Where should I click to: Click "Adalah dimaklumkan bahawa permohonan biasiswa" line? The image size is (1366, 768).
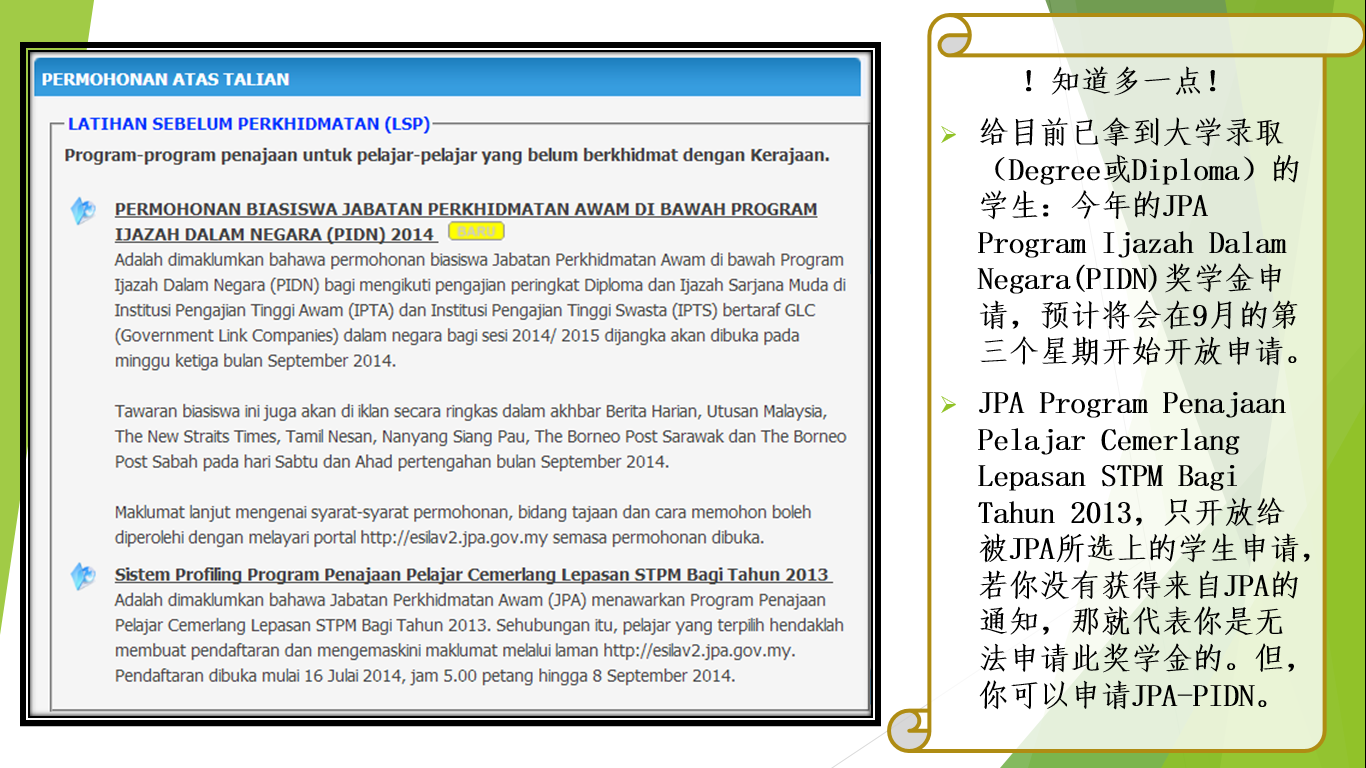(479, 259)
